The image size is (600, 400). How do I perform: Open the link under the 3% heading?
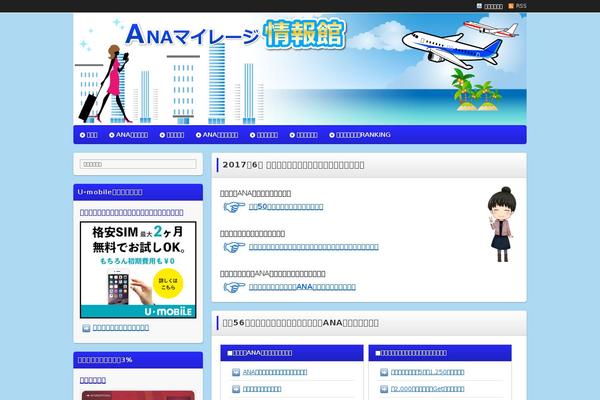93,380
